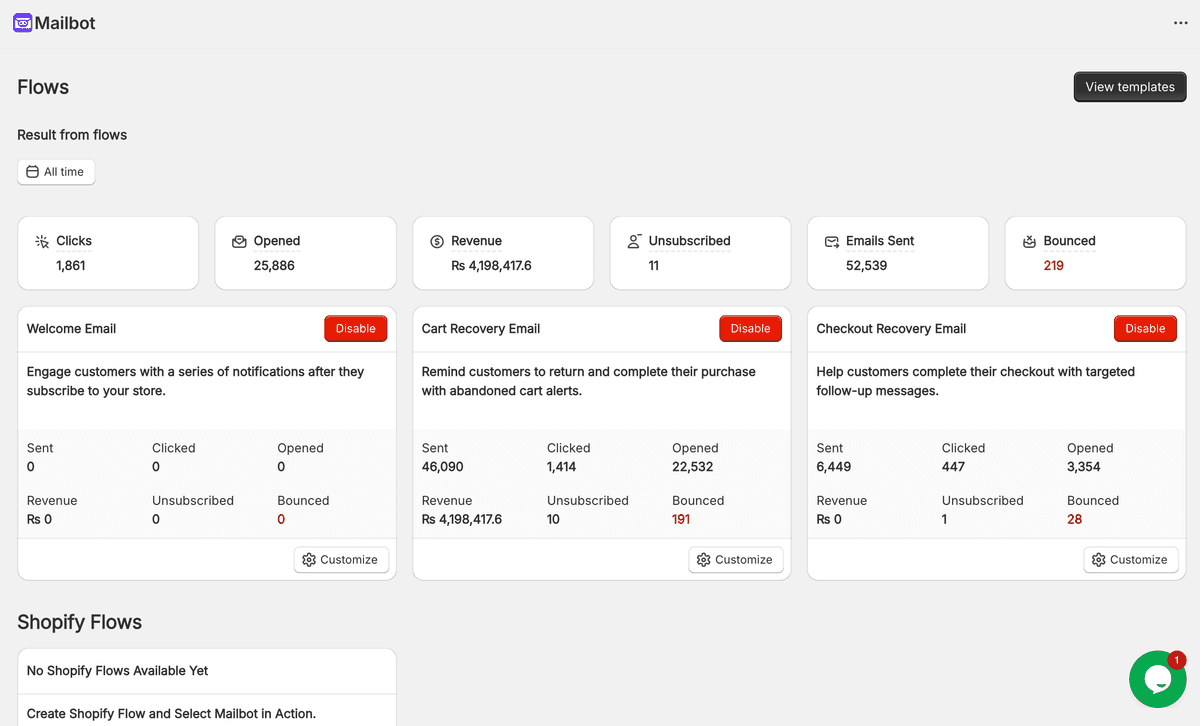
Task: Disable the Checkout Recovery Email flow
Action: 1145,328
